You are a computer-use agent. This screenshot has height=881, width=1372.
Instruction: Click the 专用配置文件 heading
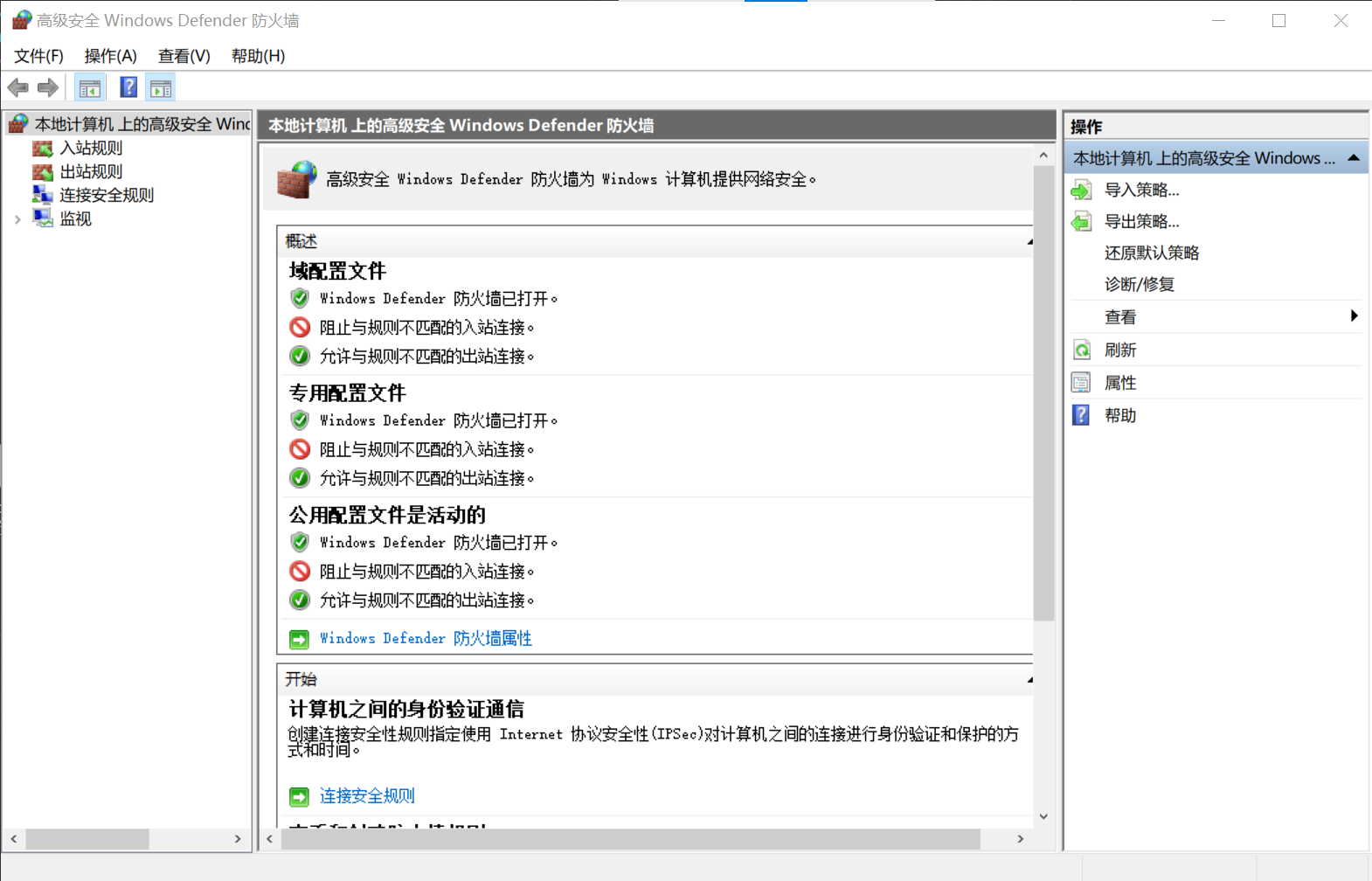(348, 392)
